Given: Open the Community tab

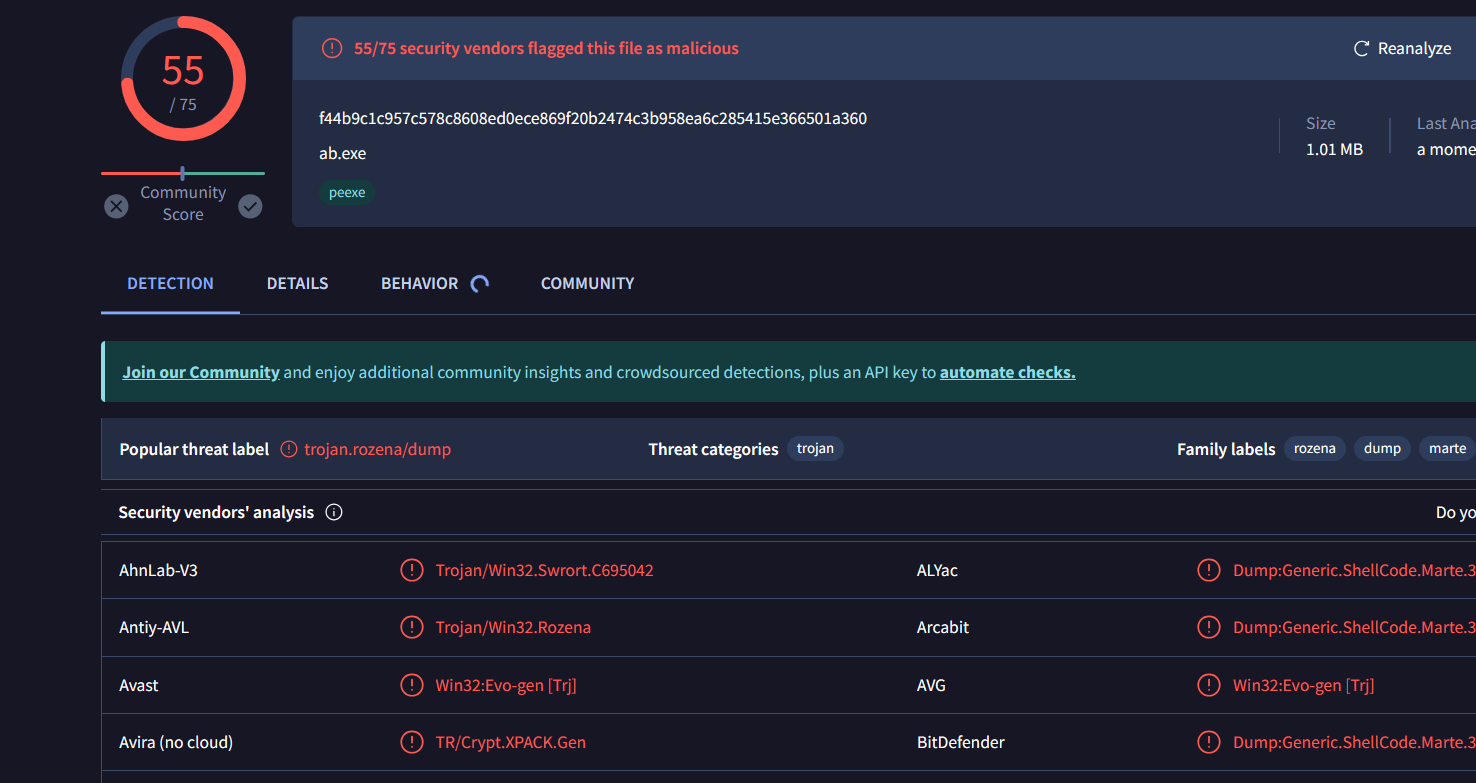Looking at the screenshot, I should tap(587, 283).
